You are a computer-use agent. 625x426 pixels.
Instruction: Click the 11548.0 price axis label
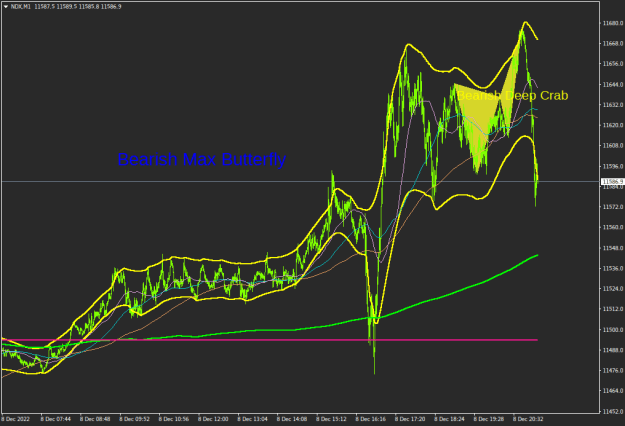613,248
